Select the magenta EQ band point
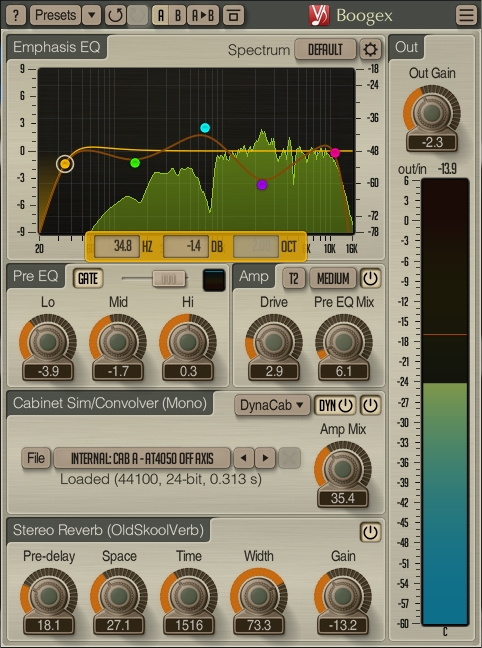 pyautogui.click(x=335, y=153)
